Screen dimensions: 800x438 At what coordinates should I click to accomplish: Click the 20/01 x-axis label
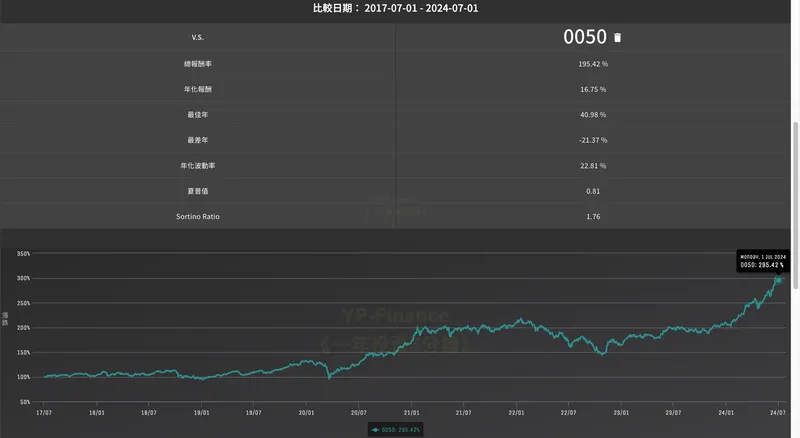[306, 412]
